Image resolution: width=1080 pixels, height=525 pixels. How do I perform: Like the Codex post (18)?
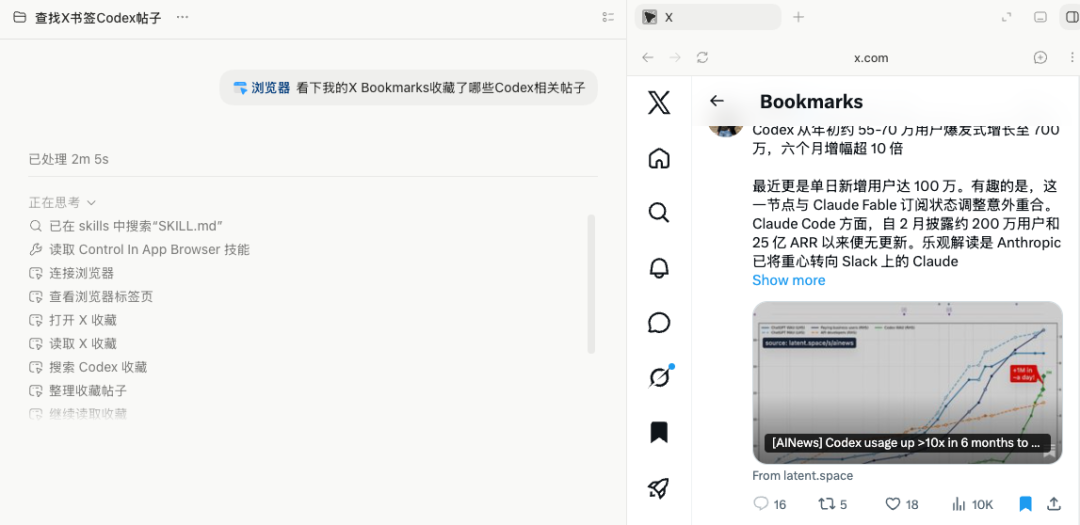[x=902, y=504]
